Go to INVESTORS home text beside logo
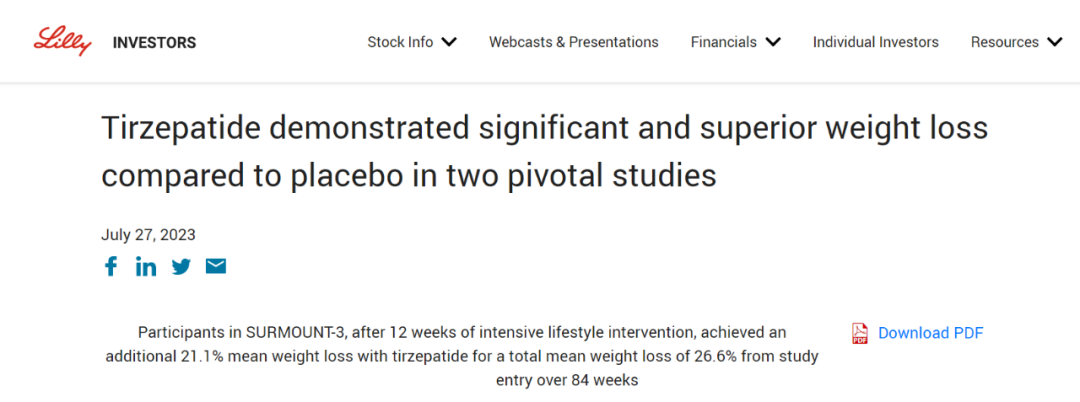 click(x=154, y=43)
